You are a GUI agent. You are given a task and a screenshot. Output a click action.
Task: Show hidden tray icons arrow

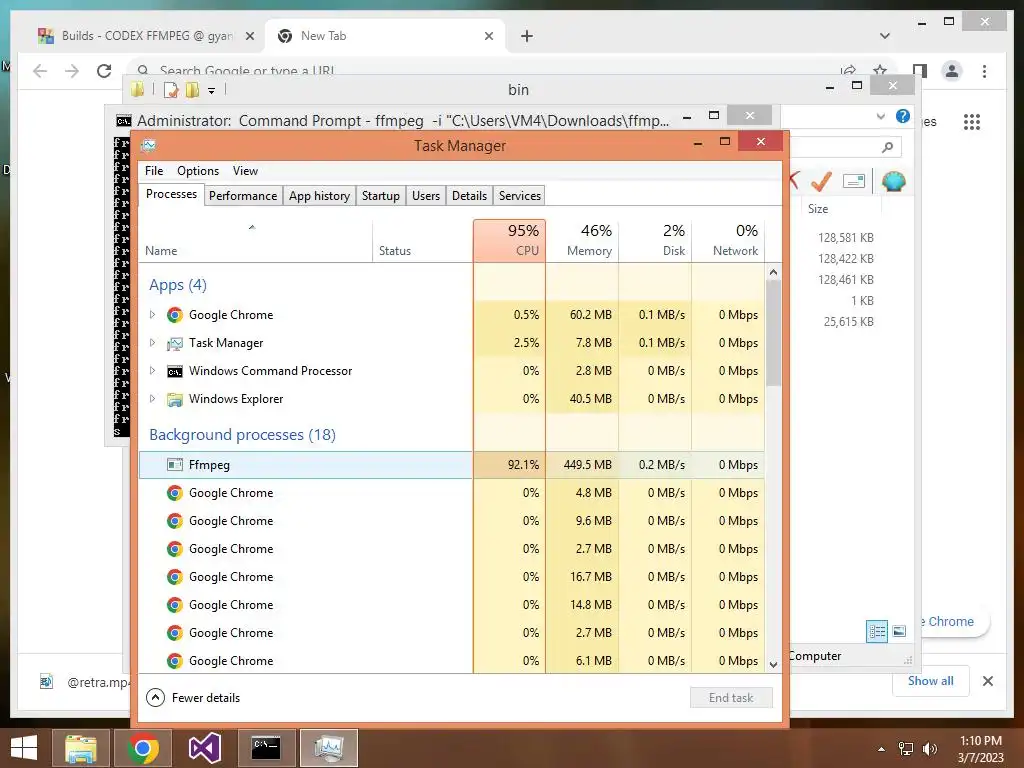[882, 749]
